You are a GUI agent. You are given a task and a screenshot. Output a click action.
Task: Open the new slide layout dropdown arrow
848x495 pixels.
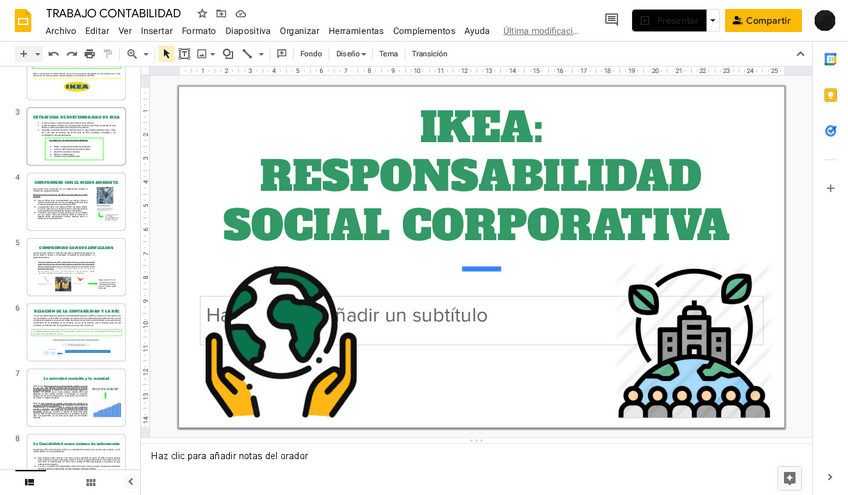[x=38, y=54]
